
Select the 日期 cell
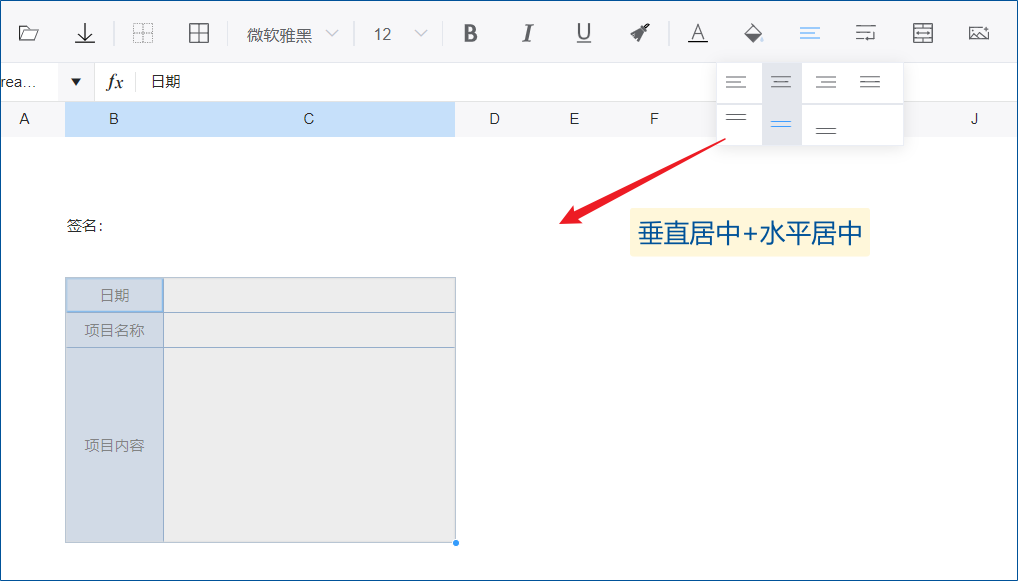pos(114,295)
